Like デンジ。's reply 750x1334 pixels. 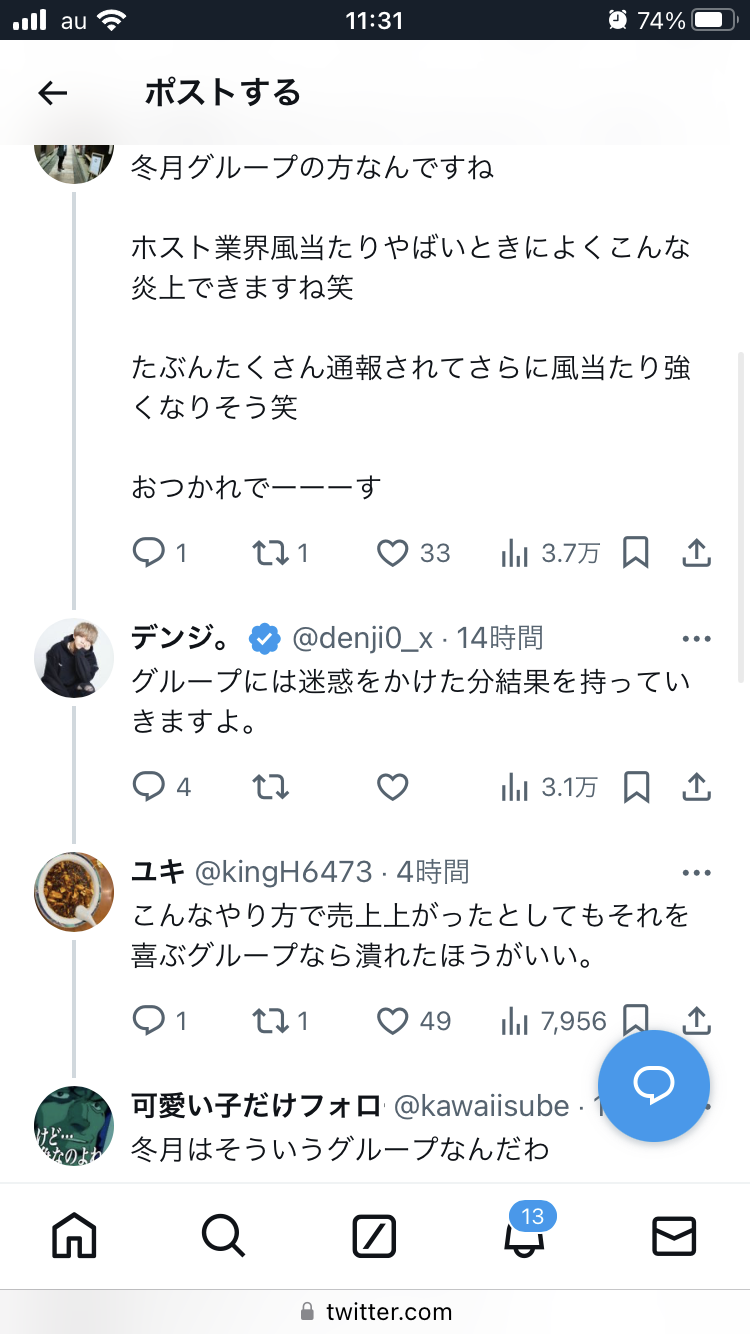392,788
